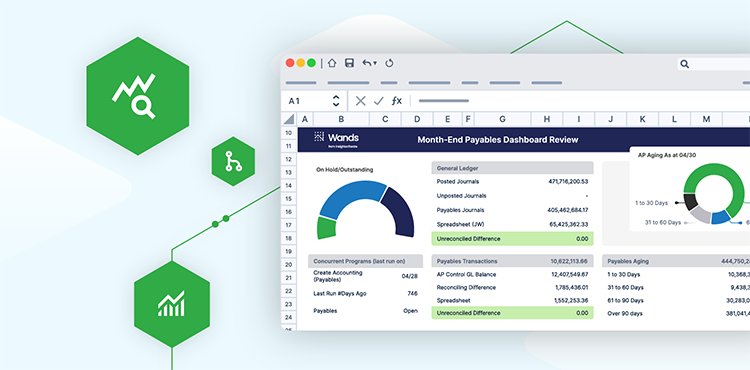Select the value 12,407,549.67
This screenshot has width=750, height=370.
pyautogui.click(x=570, y=274)
